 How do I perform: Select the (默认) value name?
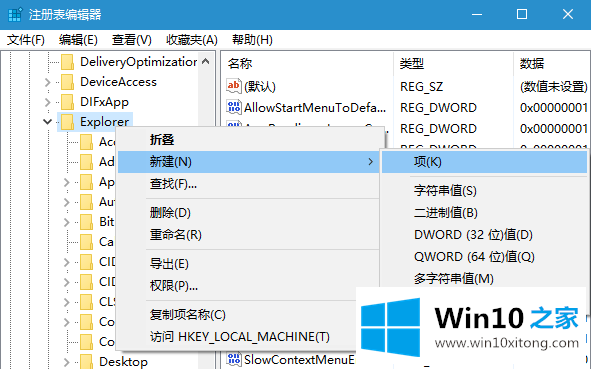[260, 87]
